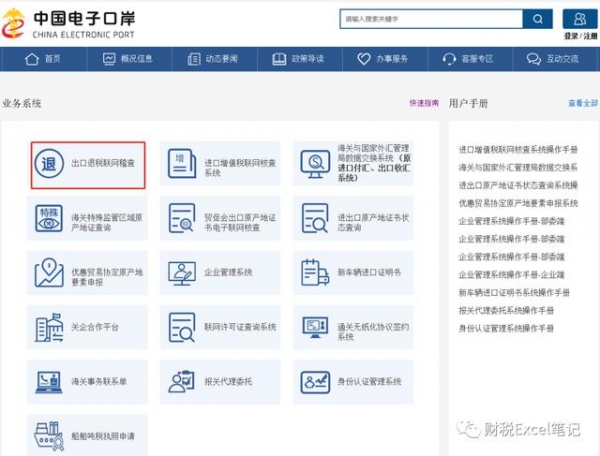
Task: Click the 出口退税联网稽查 icon
Action: tap(49, 163)
